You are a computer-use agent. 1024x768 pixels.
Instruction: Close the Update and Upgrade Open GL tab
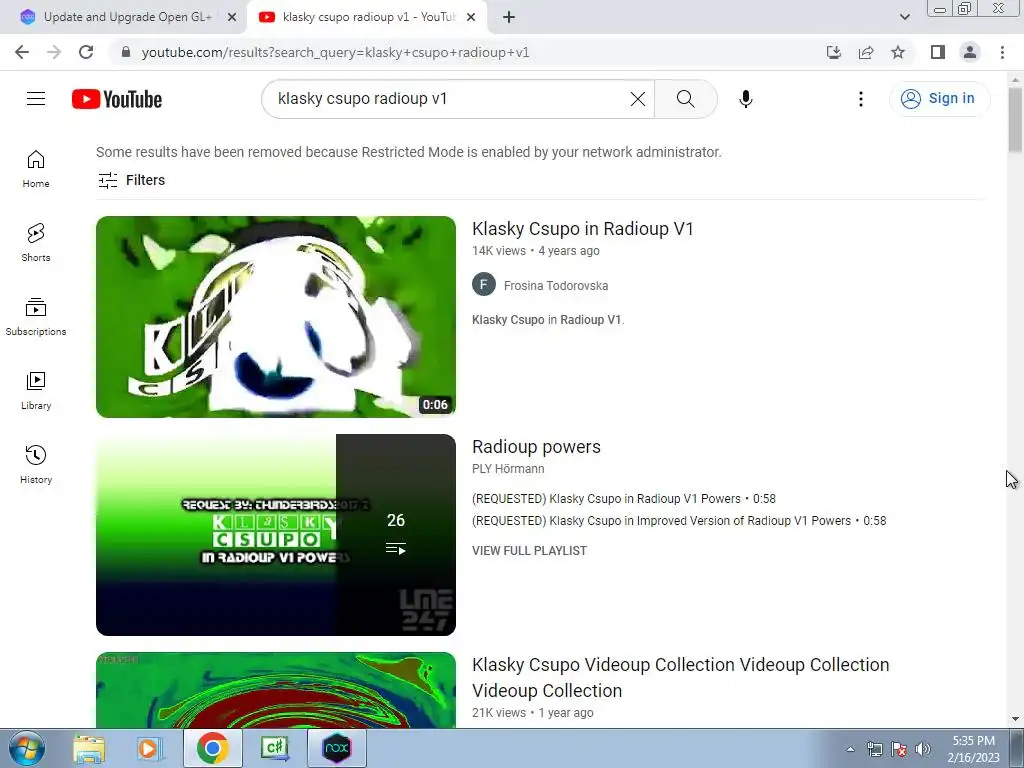(232, 17)
